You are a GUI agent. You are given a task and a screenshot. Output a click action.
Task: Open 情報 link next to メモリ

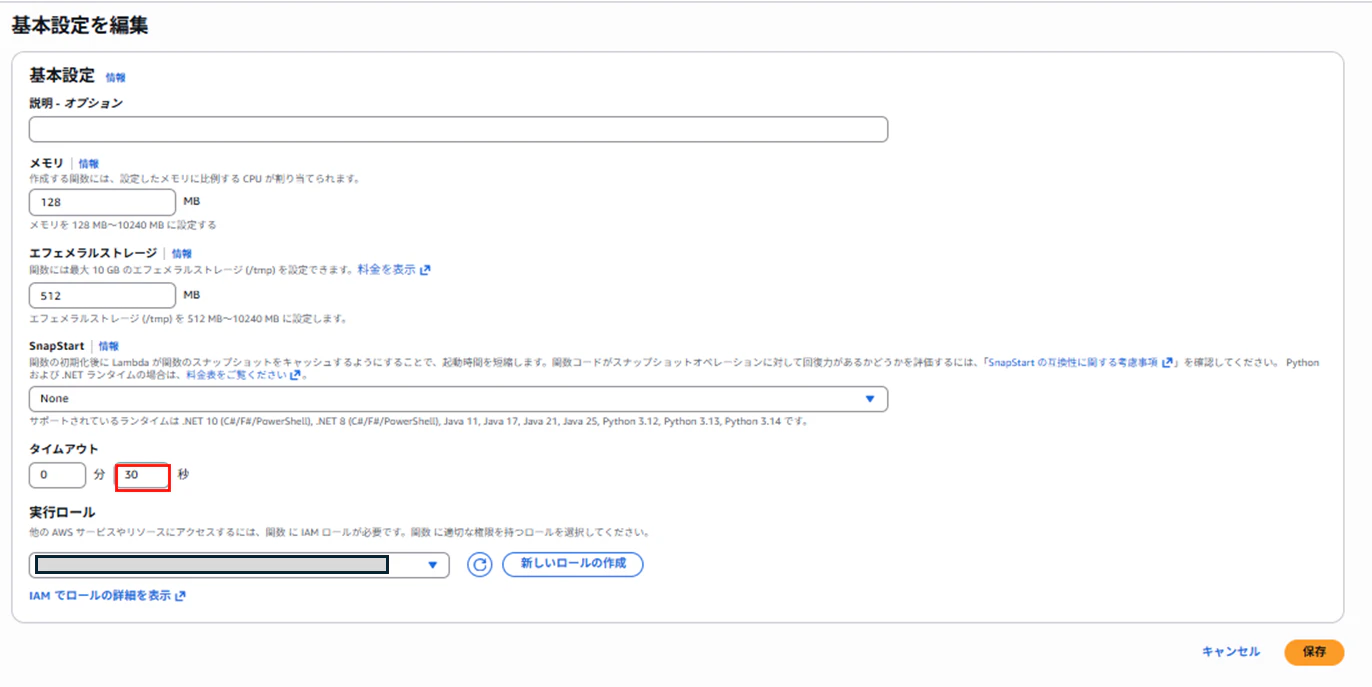[89, 163]
